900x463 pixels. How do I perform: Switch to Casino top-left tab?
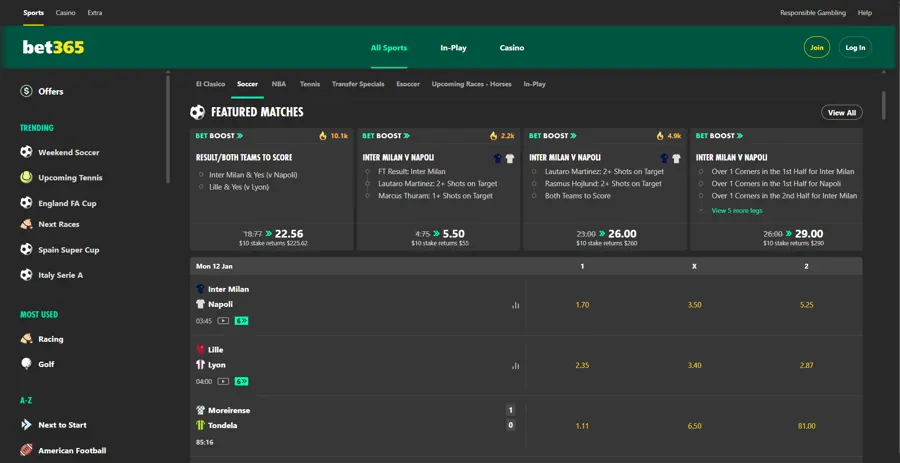tap(65, 13)
